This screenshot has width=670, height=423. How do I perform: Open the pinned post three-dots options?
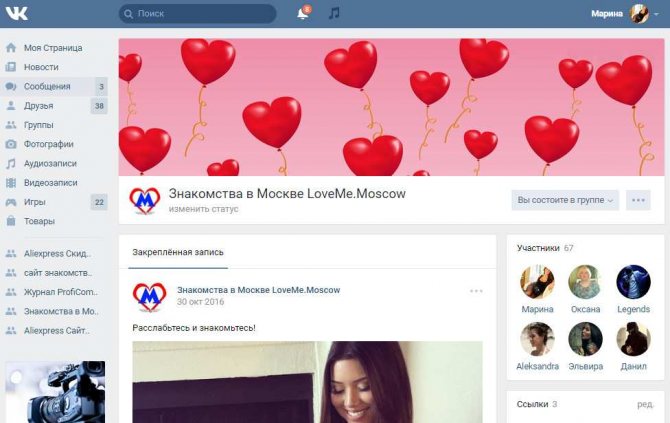pos(476,291)
